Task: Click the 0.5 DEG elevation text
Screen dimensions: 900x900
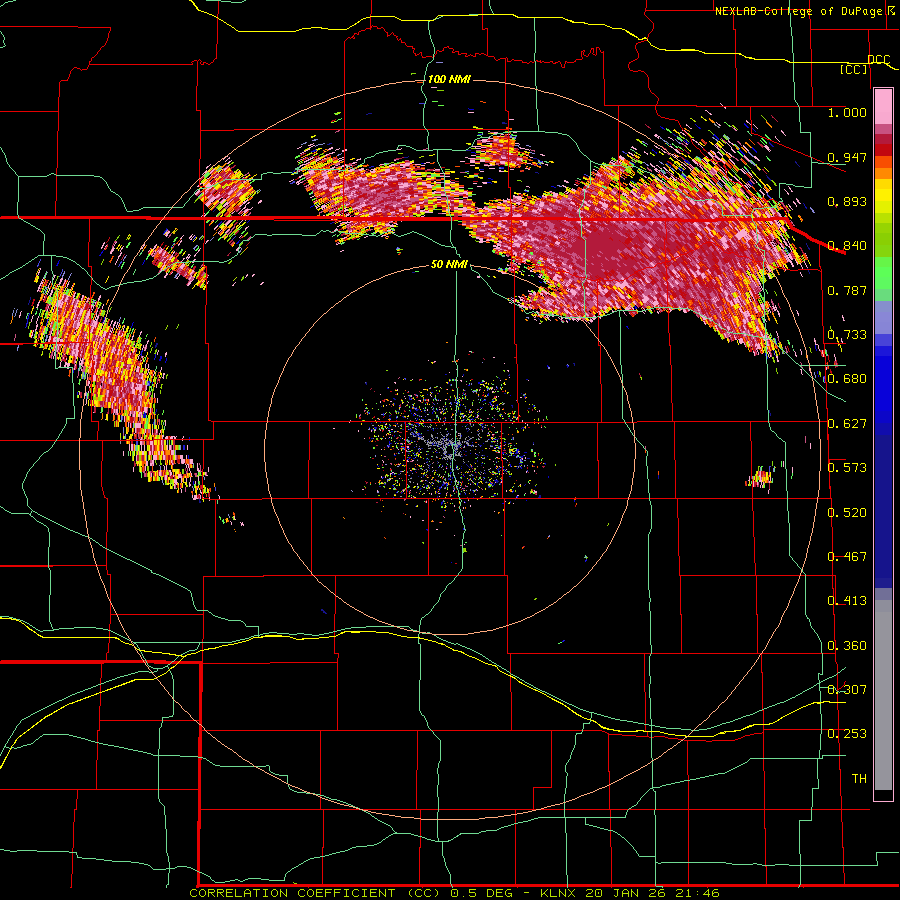Action: tap(483, 893)
